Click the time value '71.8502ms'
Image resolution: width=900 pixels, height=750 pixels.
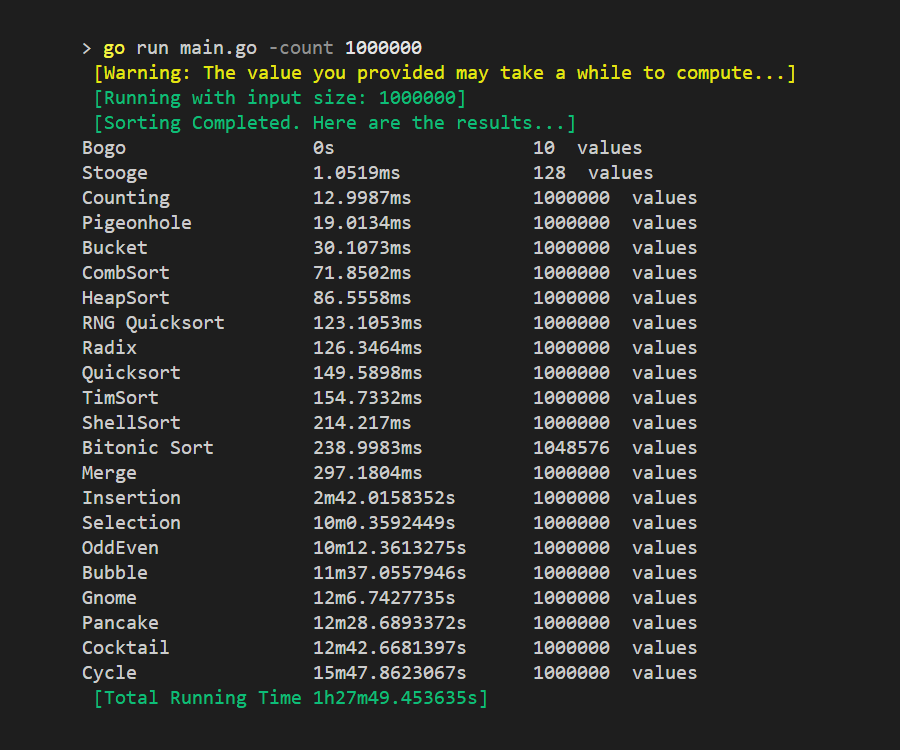tap(362, 273)
